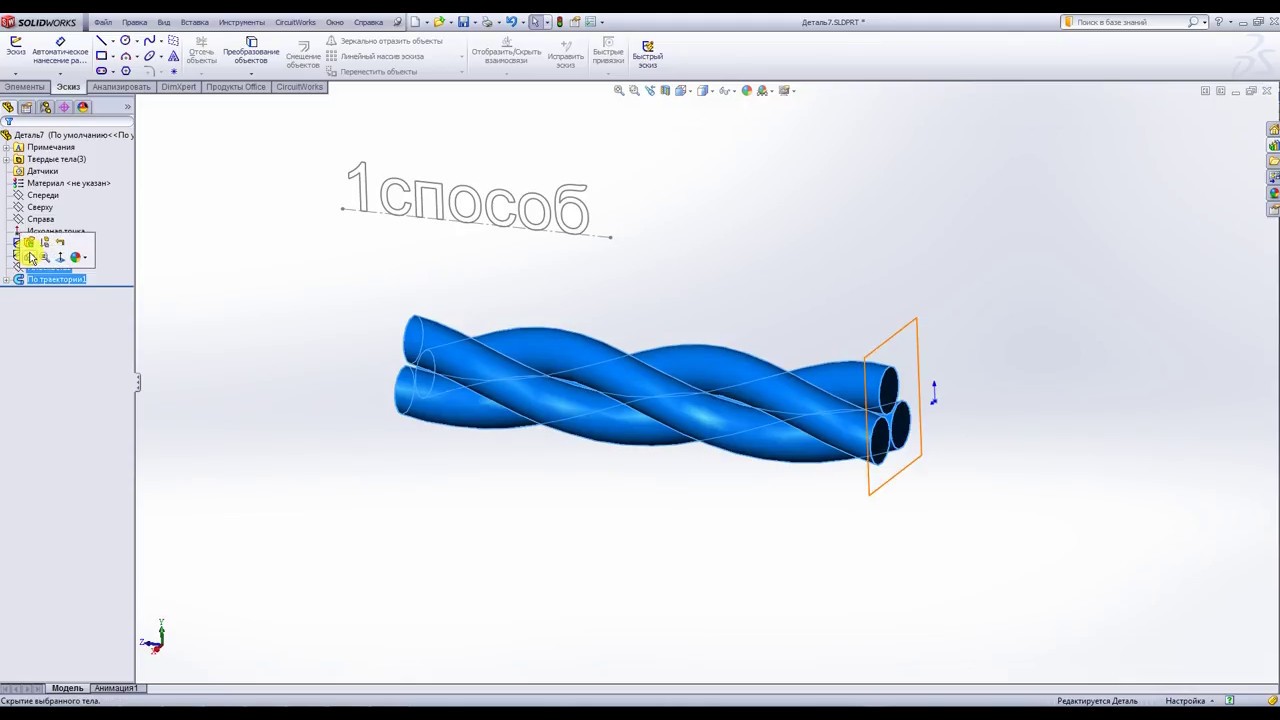
Task: Click the Rebuild traffic light icon
Action: pos(559,21)
